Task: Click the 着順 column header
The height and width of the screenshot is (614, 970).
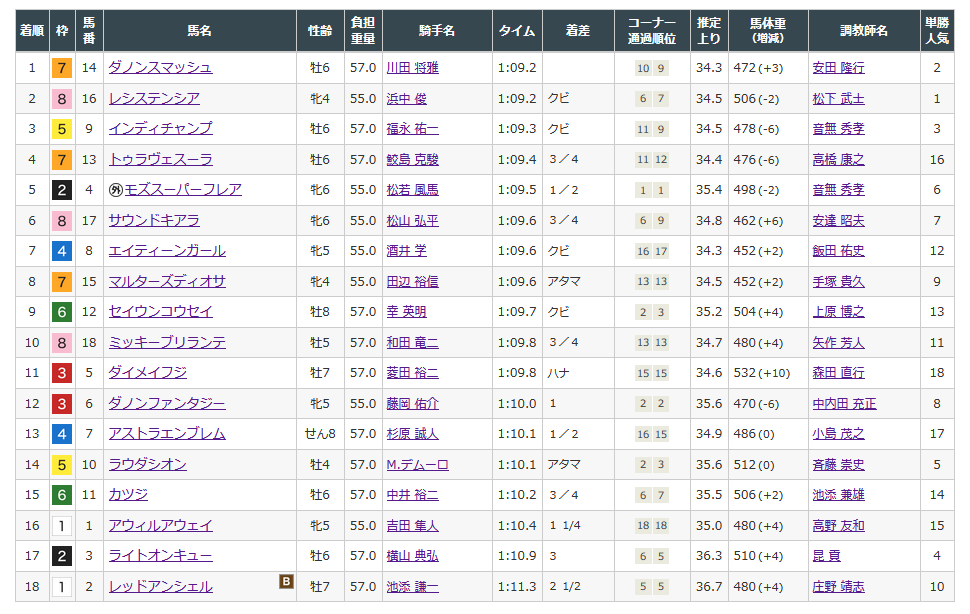Action: (x=32, y=30)
